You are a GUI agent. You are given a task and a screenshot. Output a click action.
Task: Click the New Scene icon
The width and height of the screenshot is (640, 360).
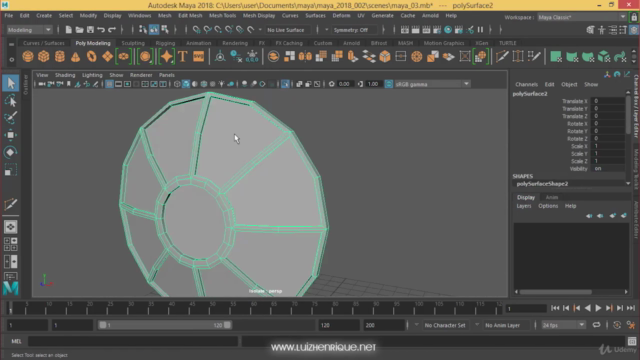68,30
